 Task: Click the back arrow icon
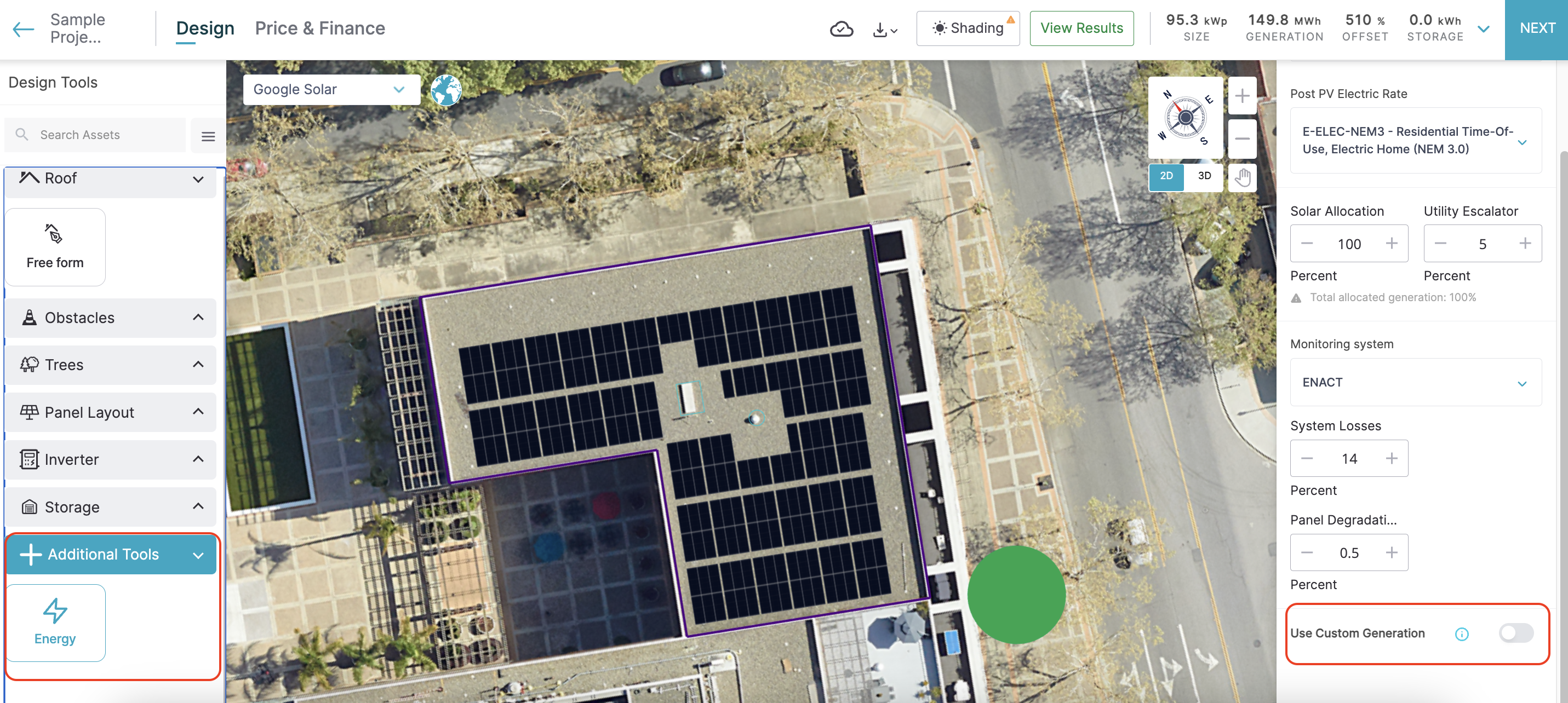[23, 28]
